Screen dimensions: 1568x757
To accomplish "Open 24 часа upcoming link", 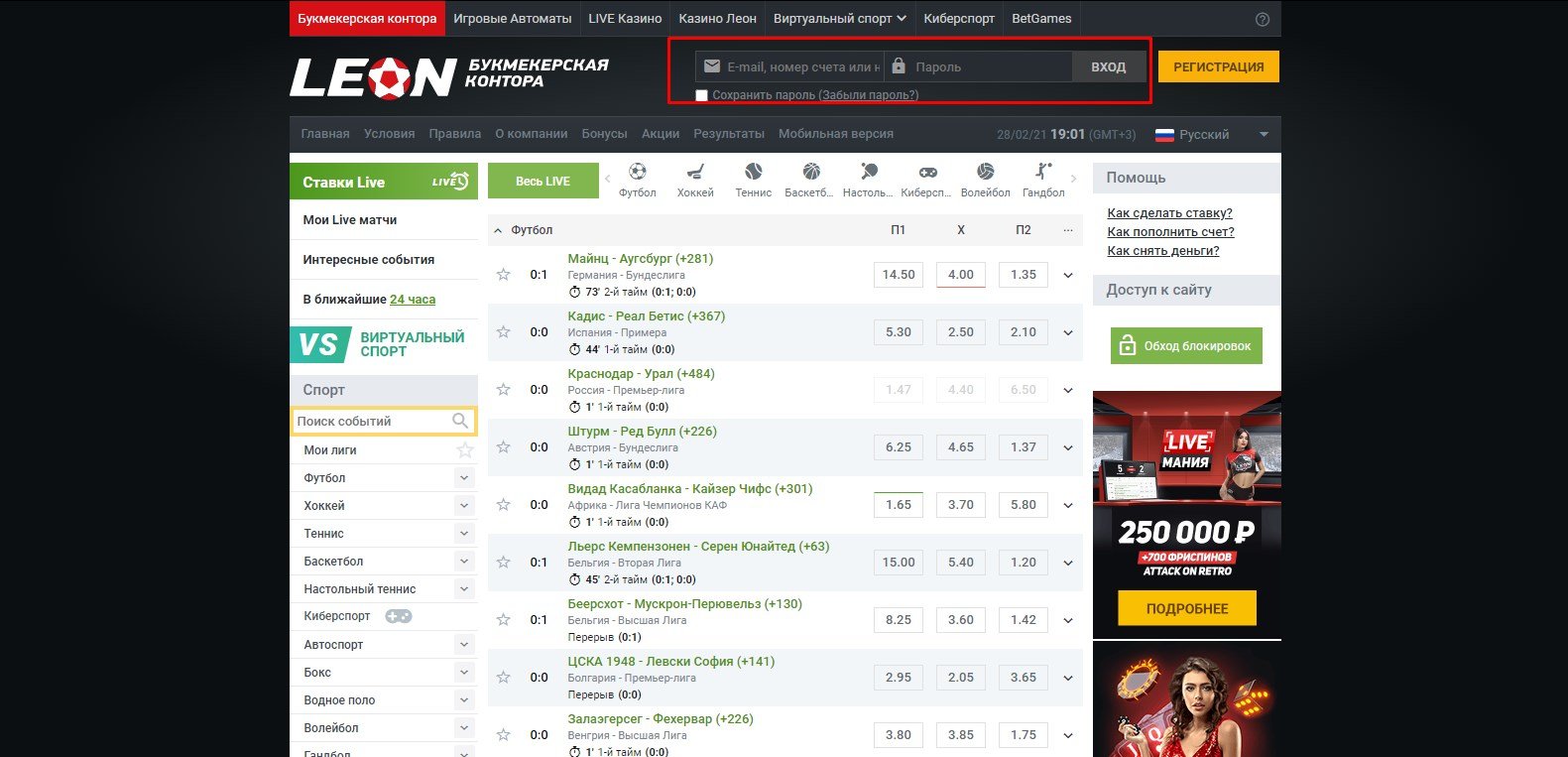I will coord(413,300).
